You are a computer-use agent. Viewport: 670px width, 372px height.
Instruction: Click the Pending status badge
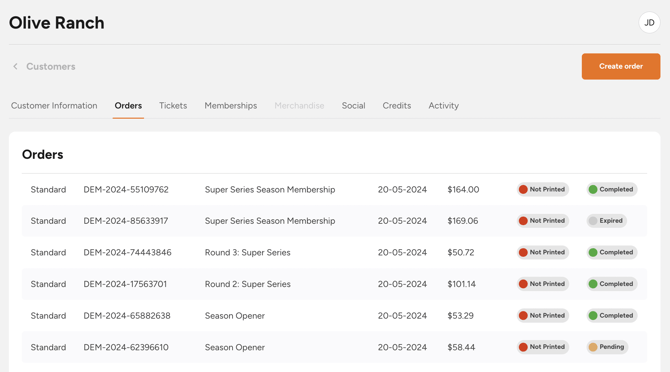(x=608, y=347)
